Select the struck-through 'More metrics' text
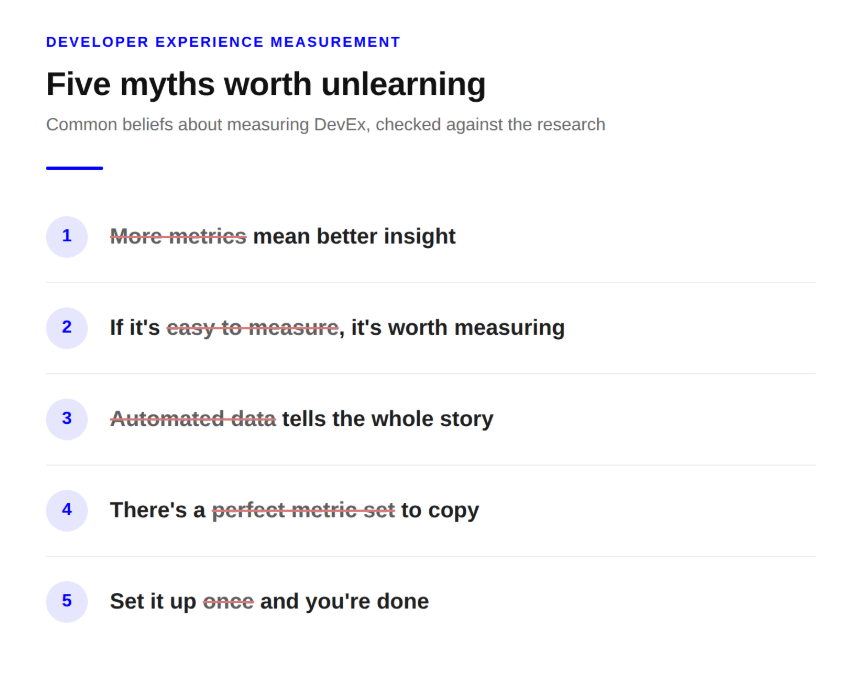The height and width of the screenshot is (683, 863). pyautogui.click(x=178, y=237)
